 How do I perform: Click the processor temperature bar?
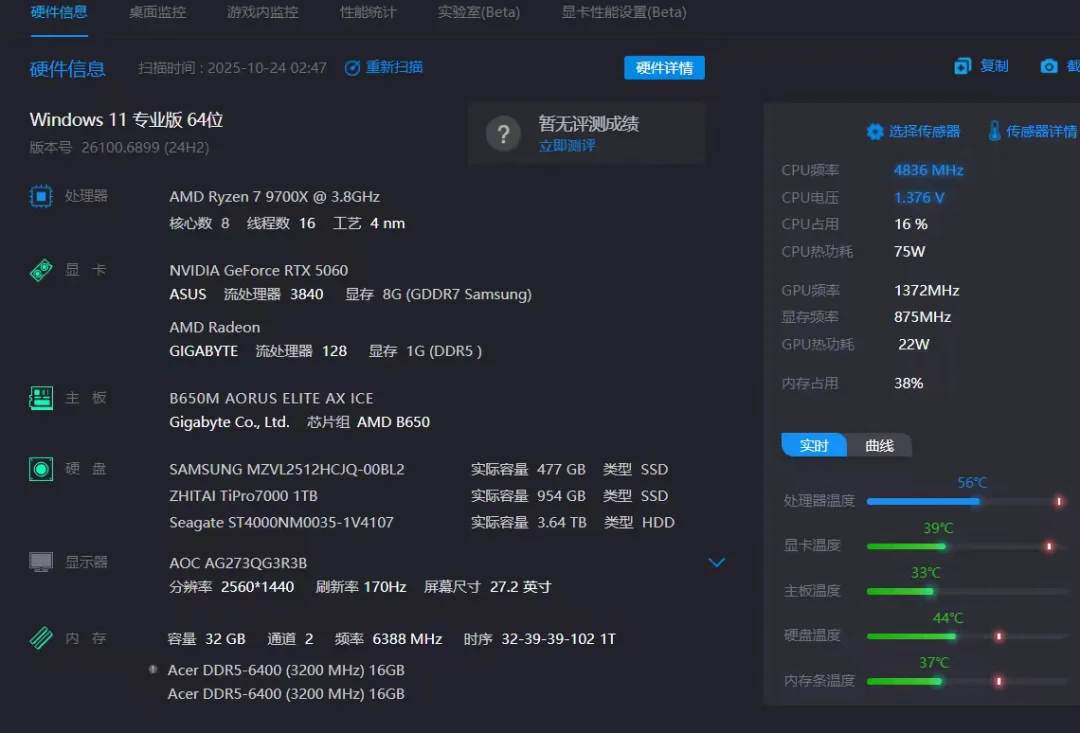964,501
